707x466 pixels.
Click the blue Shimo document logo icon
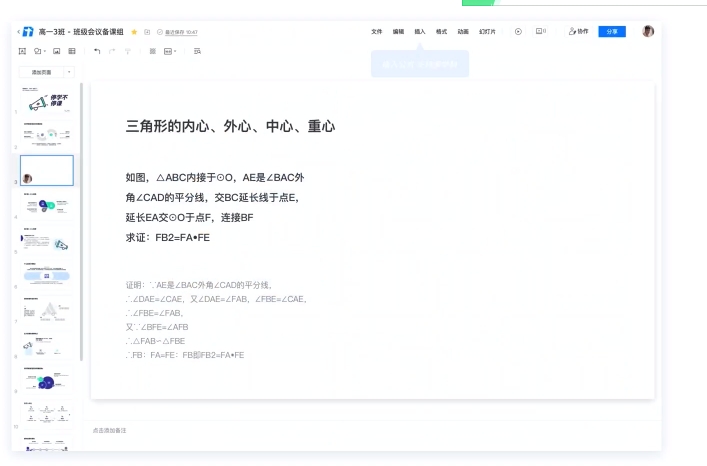(28, 32)
